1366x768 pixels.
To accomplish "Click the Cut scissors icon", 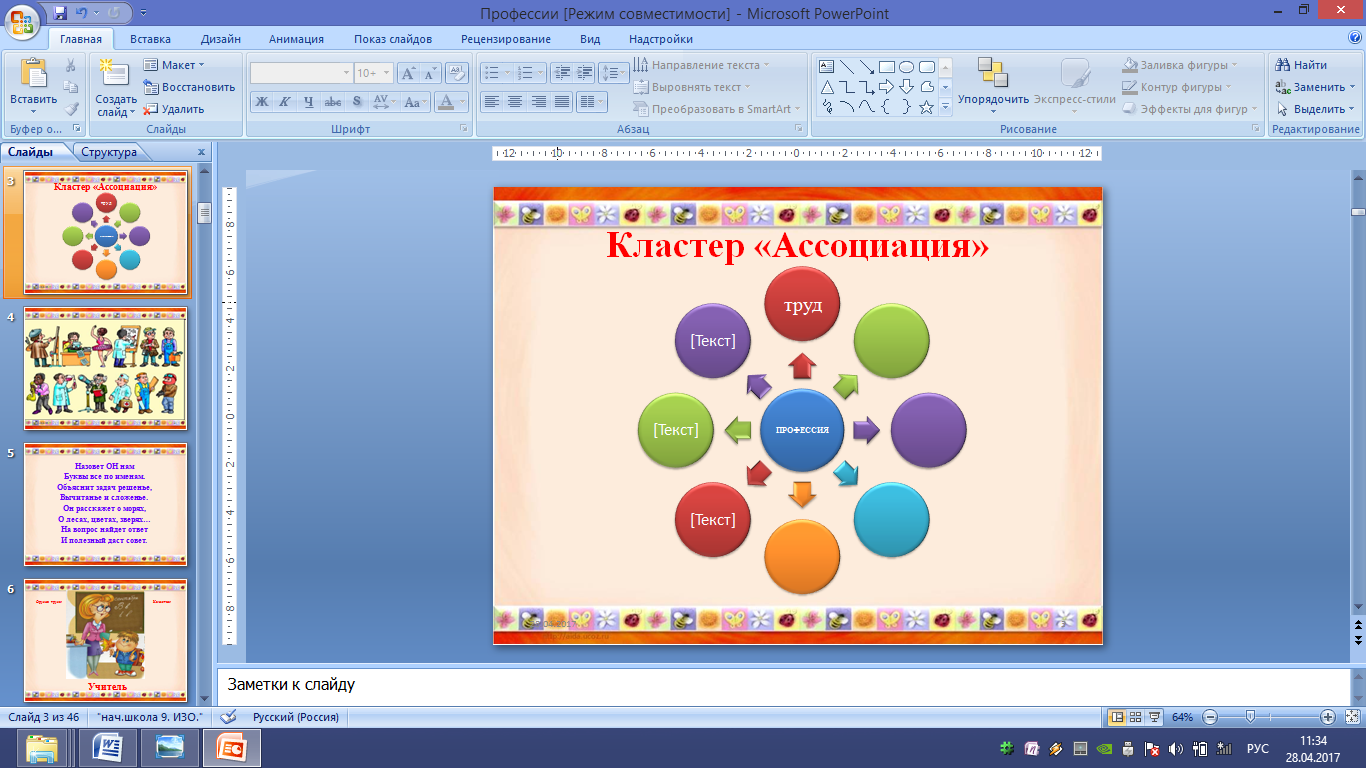I will (x=70, y=65).
